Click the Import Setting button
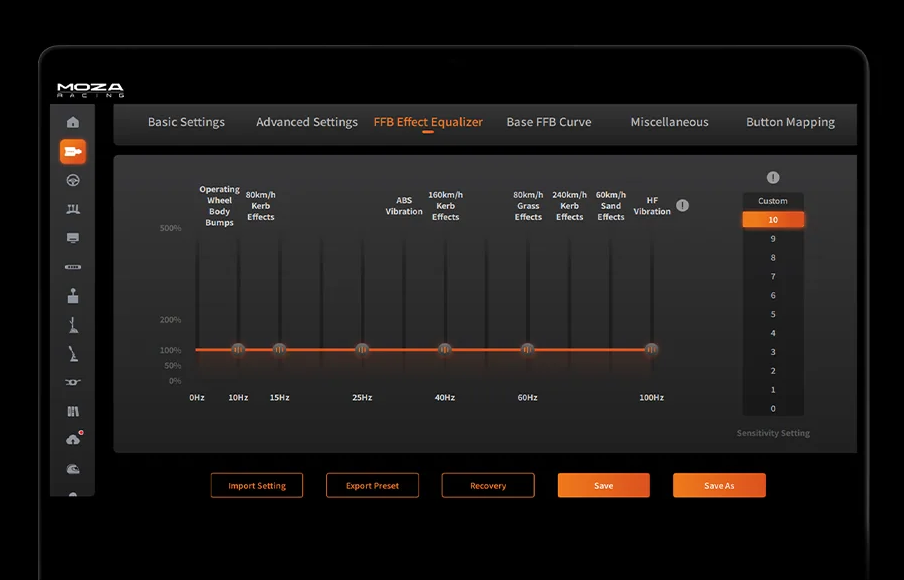Viewport: 904px width, 580px height. tap(257, 486)
